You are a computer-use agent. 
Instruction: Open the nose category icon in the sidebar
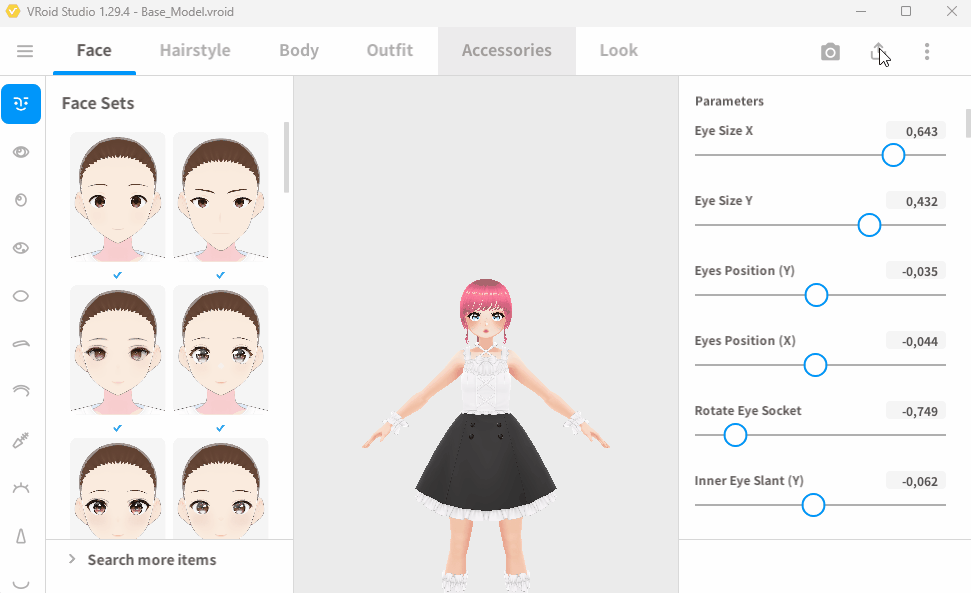click(21, 536)
